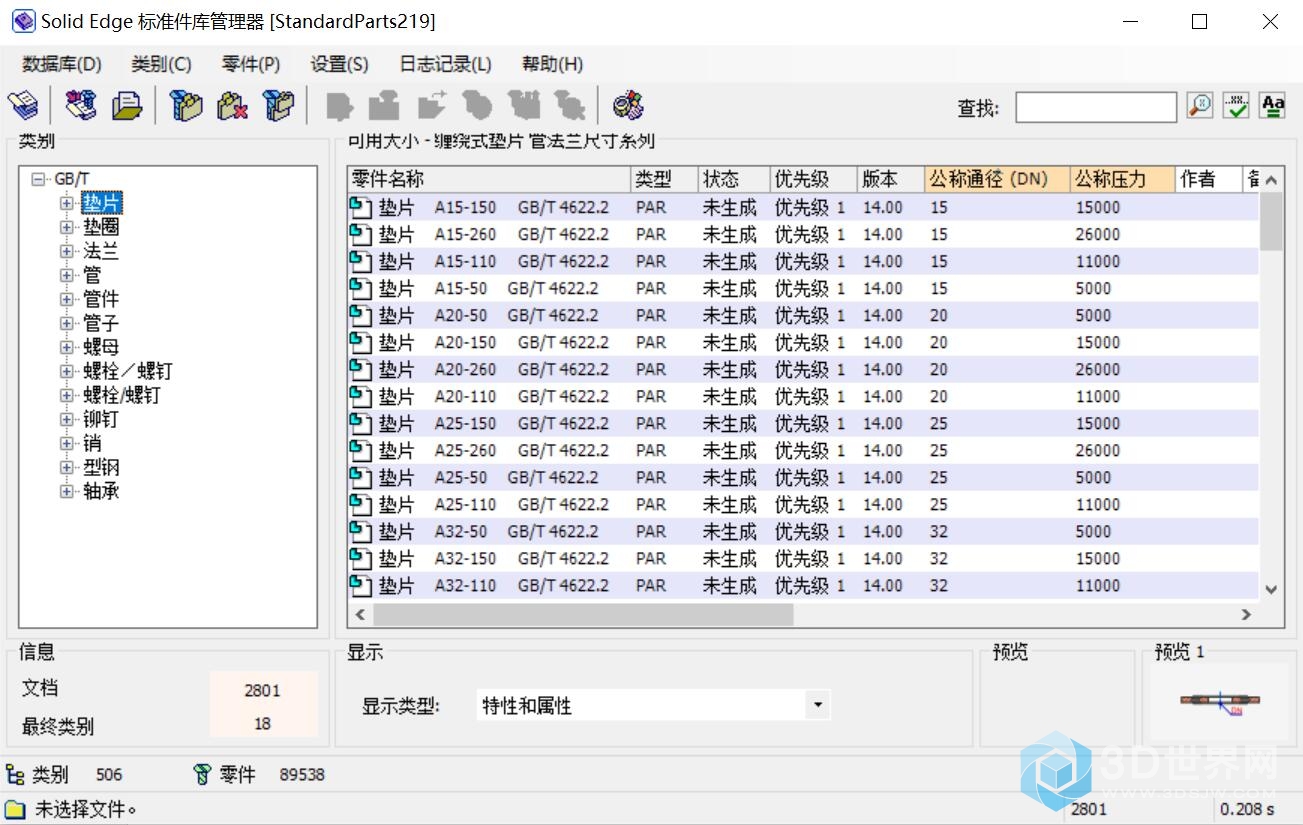Viewport: 1303px width, 825px height.
Task: Sort by the 版本 column header
Action: tap(891, 179)
